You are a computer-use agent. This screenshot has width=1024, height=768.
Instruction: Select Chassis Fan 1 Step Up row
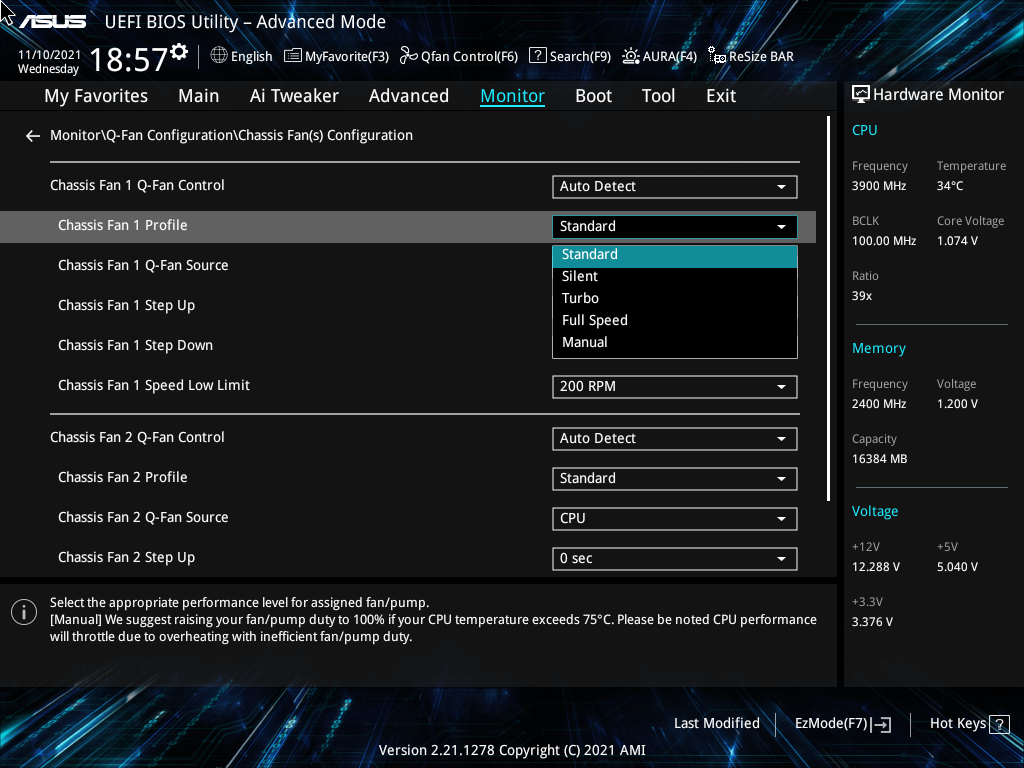click(127, 306)
